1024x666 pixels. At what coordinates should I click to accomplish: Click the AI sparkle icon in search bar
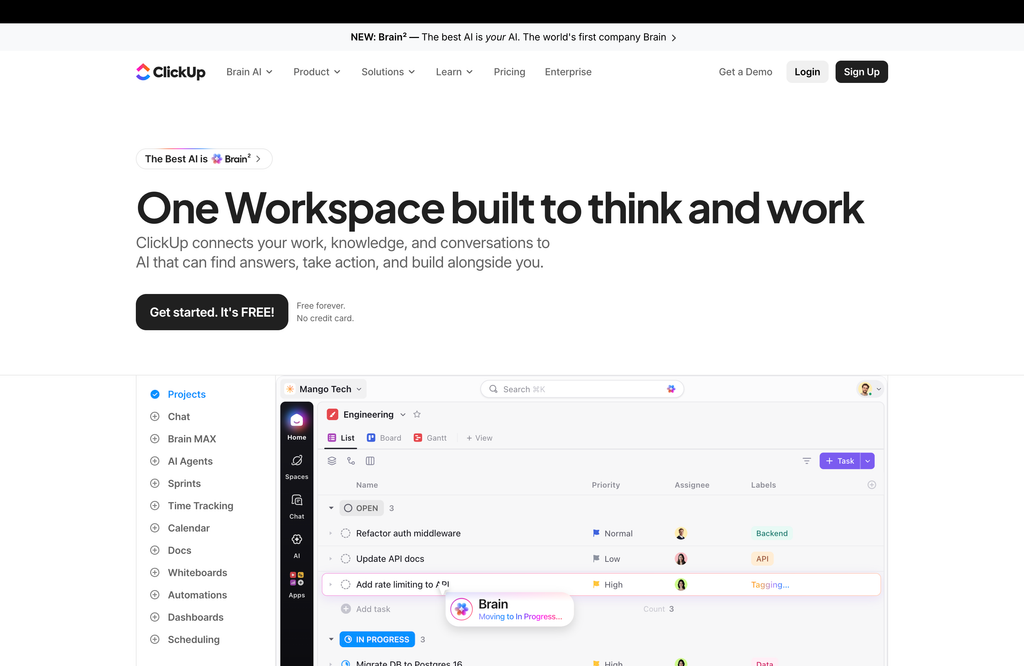tap(671, 389)
